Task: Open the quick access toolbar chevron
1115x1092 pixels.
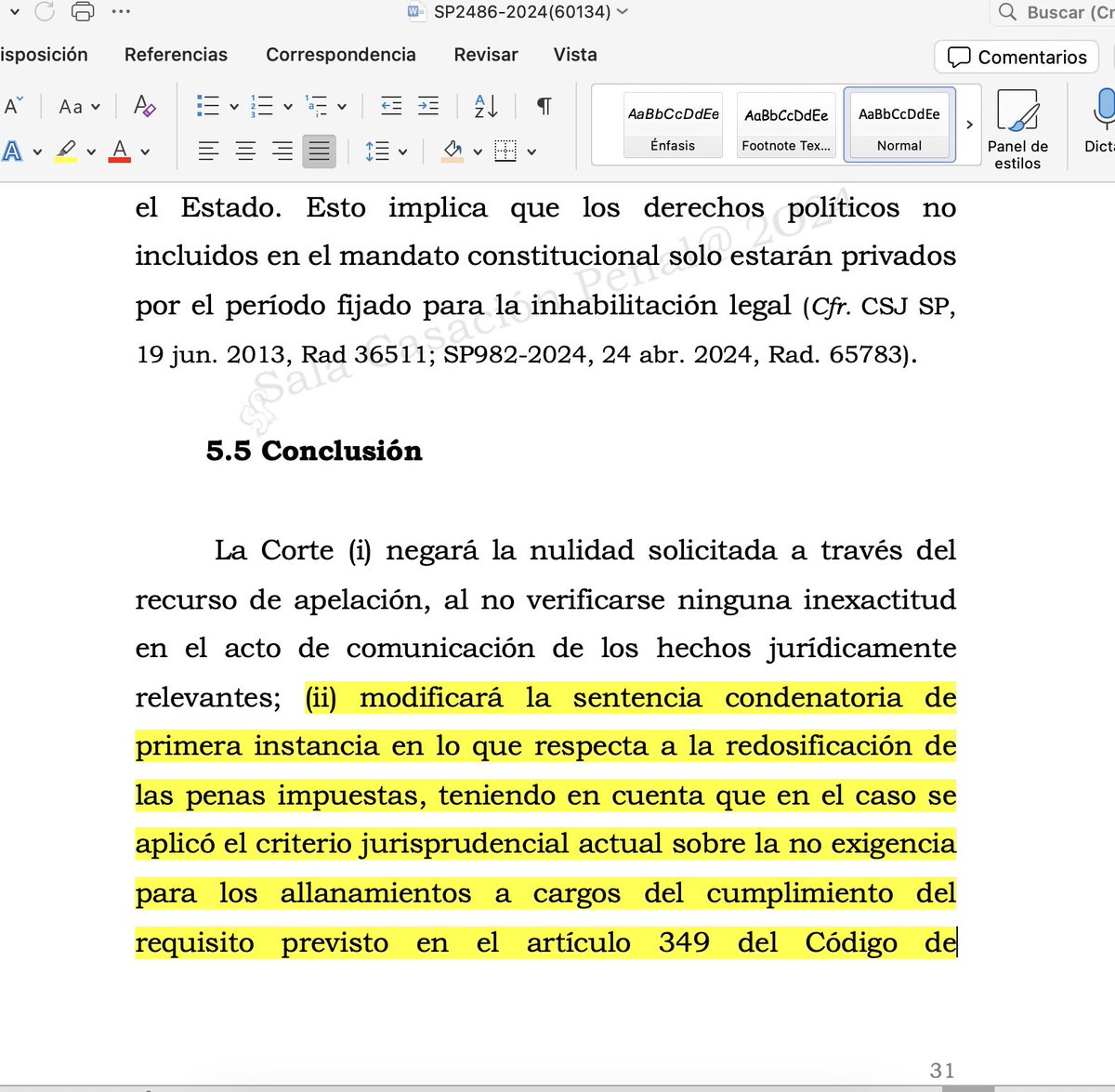Action: 15,12
